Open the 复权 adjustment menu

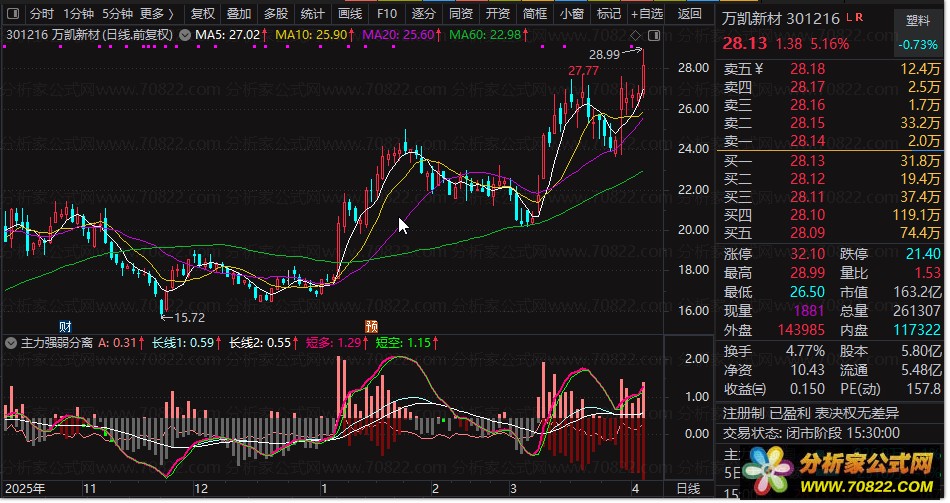tap(202, 13)
